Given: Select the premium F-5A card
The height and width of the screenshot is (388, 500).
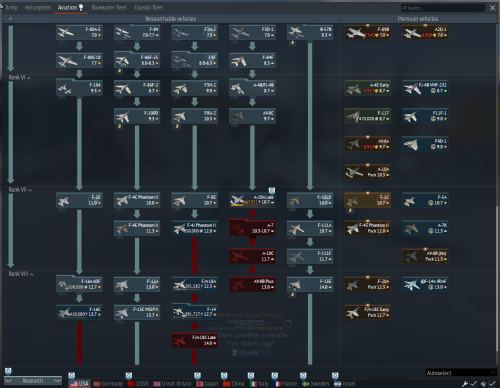Looking at the screenshot, I should pos(425,200).
